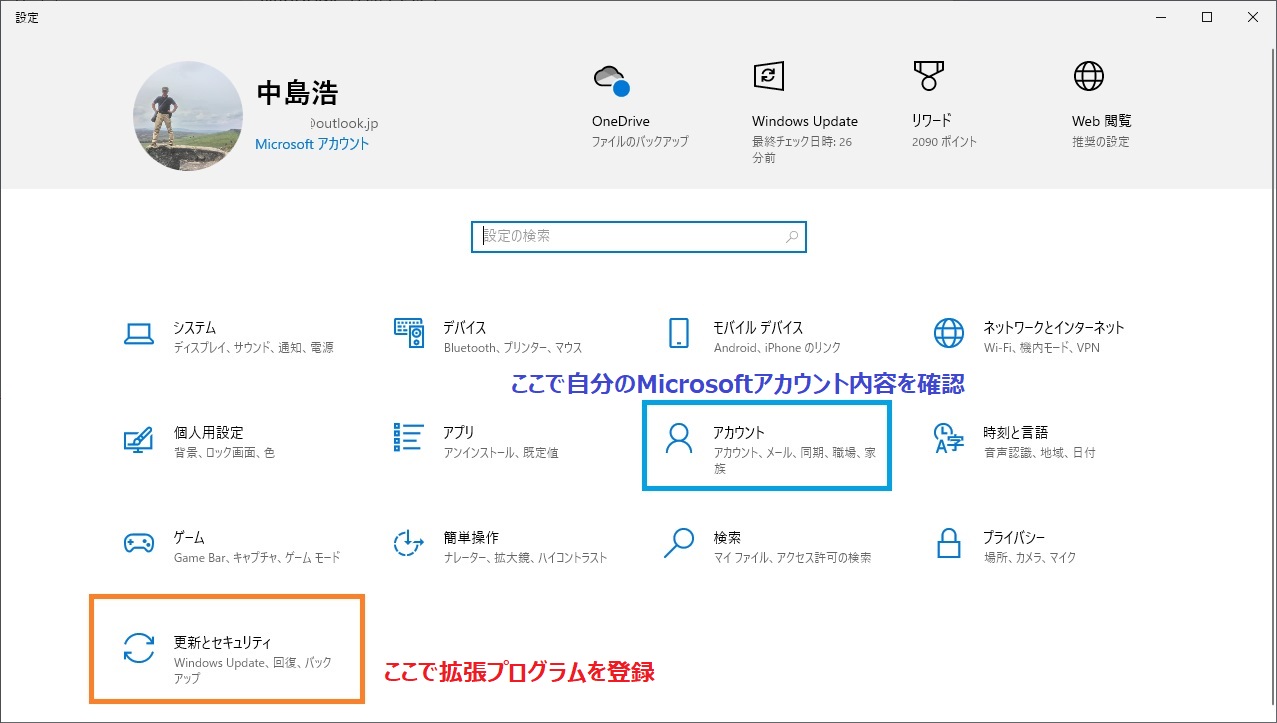1277x723 pixels.
Task: Open the OneDrive file backup shortcut
Action: point(611,79)
